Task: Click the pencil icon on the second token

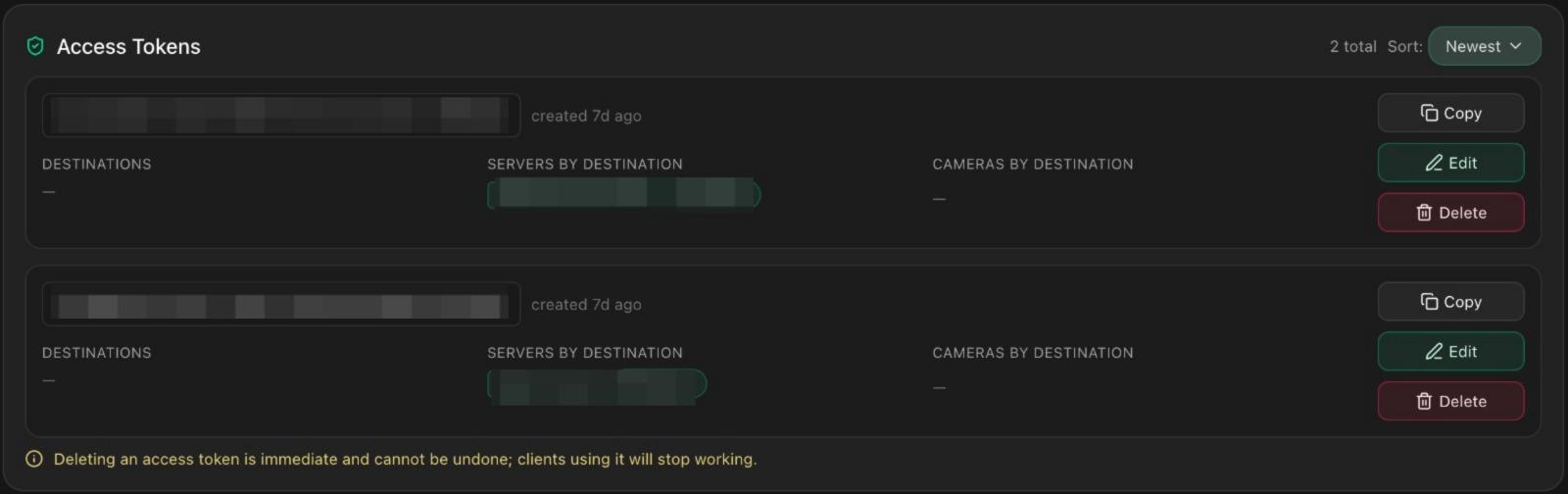Action: (1434, 352)
